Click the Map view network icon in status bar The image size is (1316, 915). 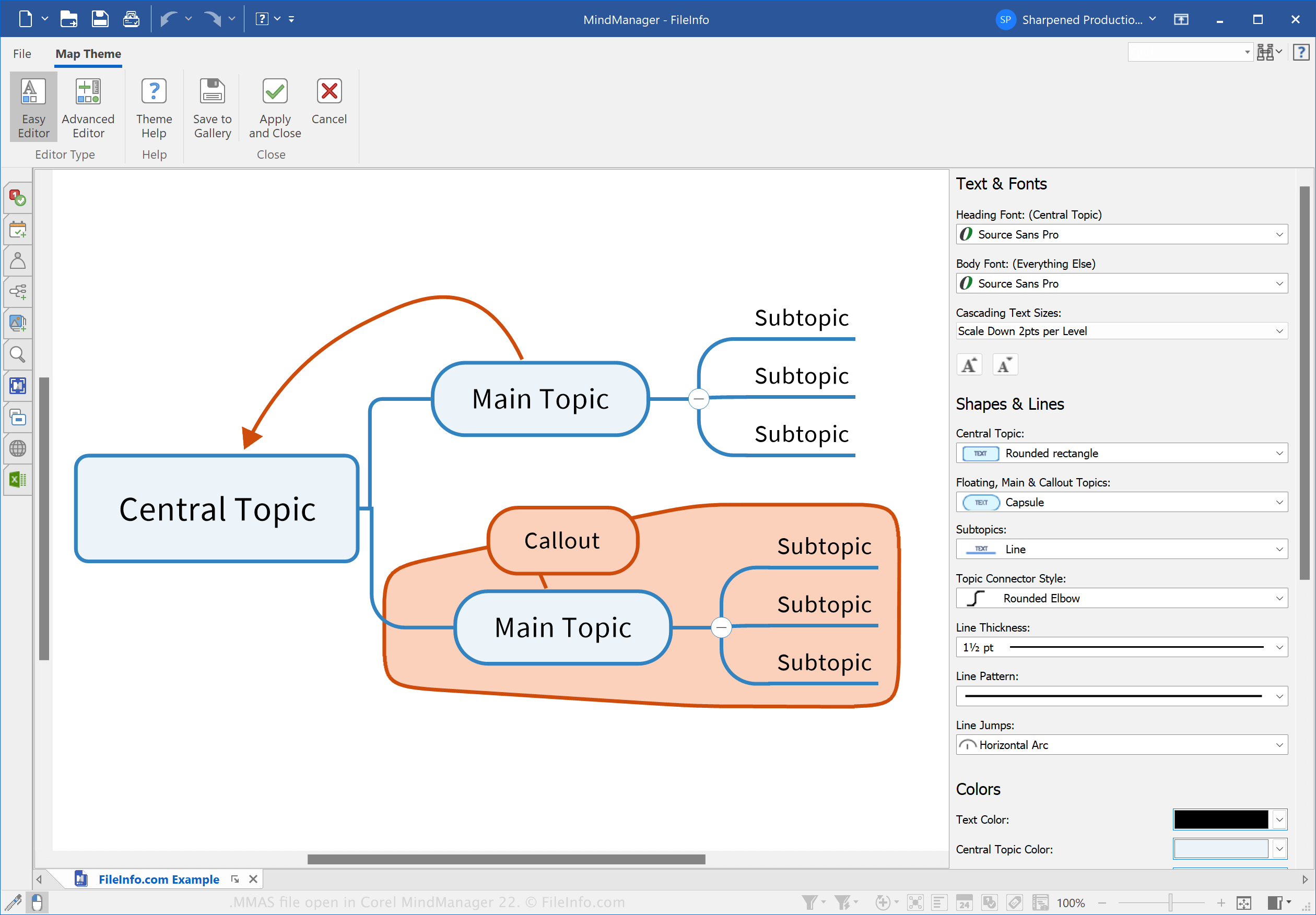coord(915,903)
